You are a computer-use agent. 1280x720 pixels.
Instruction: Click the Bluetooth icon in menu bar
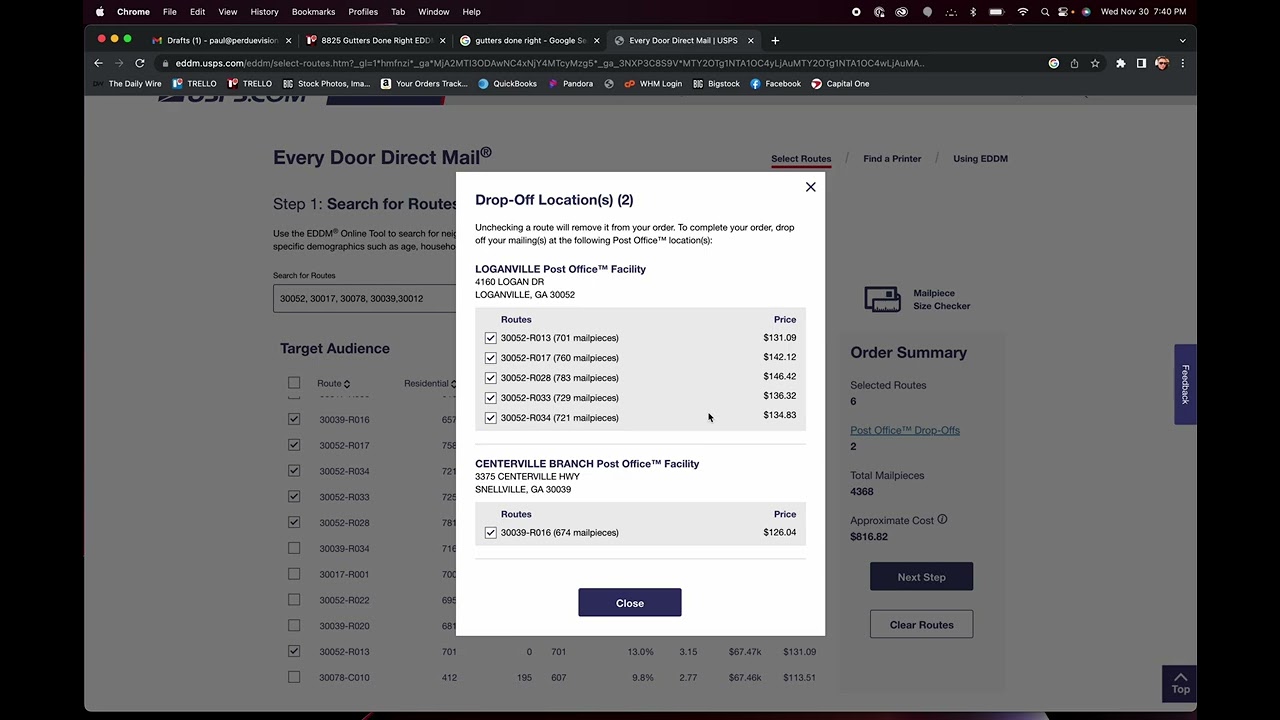(973, 12)
